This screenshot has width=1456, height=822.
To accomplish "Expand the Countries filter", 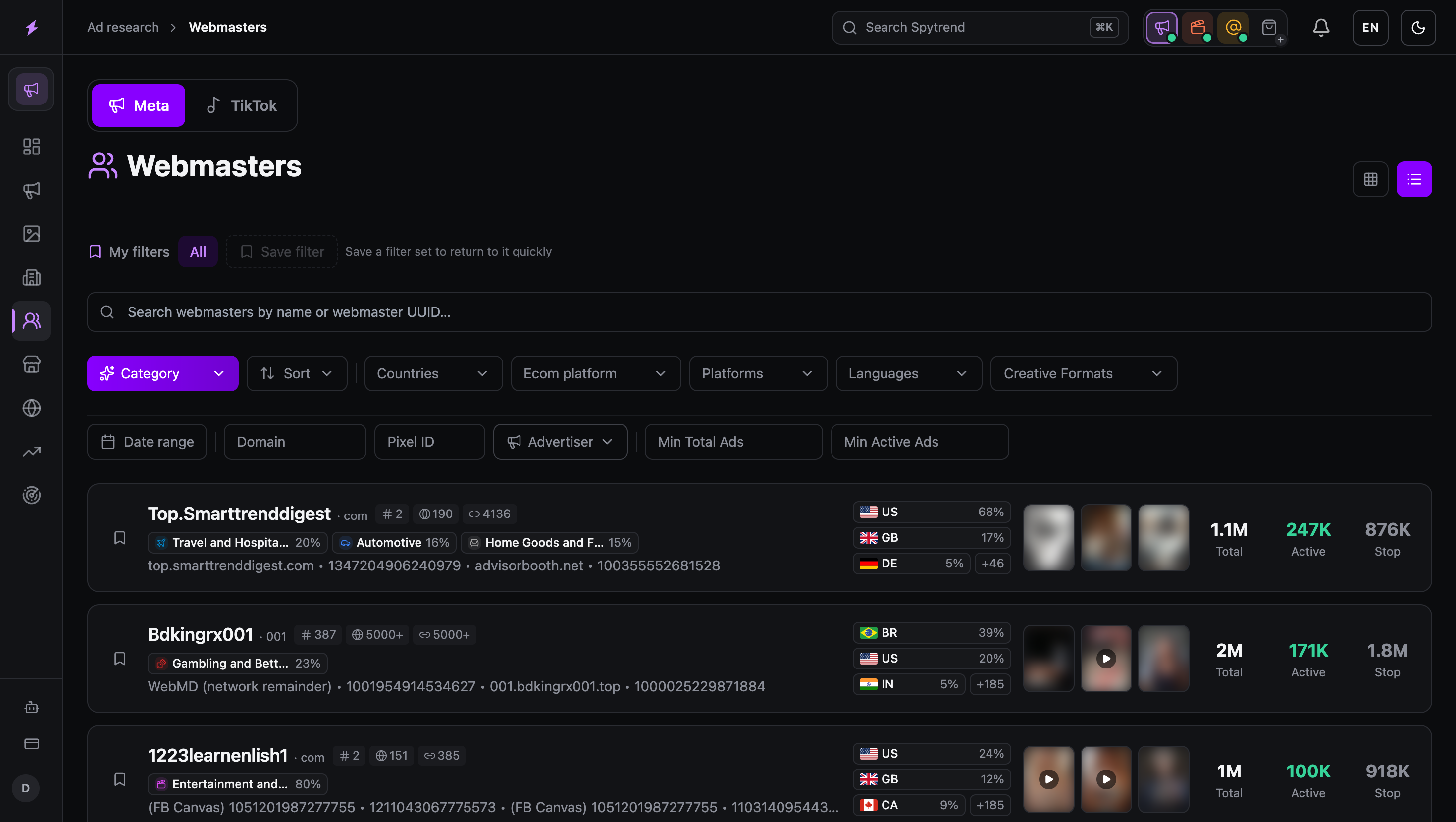I will tap(433, 373).
